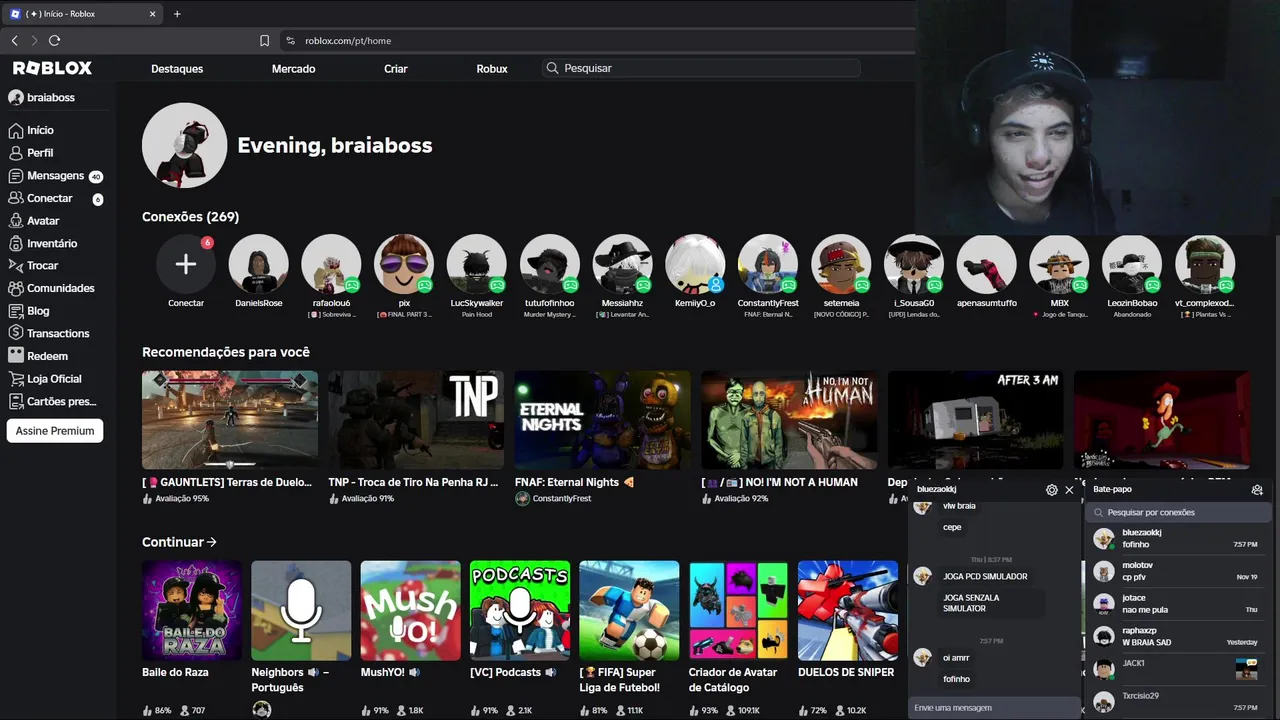
Task: Open TNP Troca de Tiro game thumbnail
Action: click(x=416, y=420)
